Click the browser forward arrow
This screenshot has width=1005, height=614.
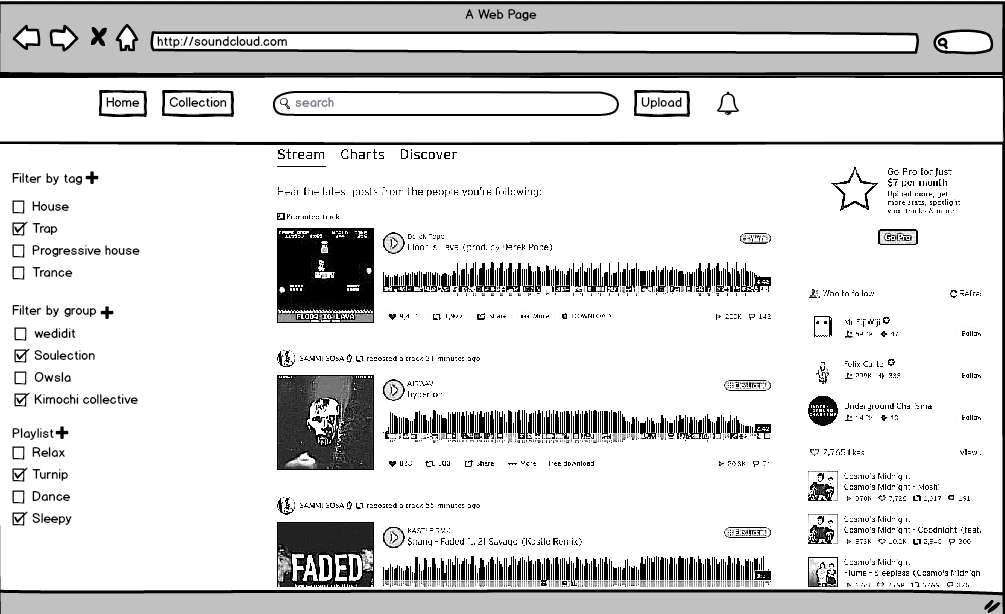63,38
